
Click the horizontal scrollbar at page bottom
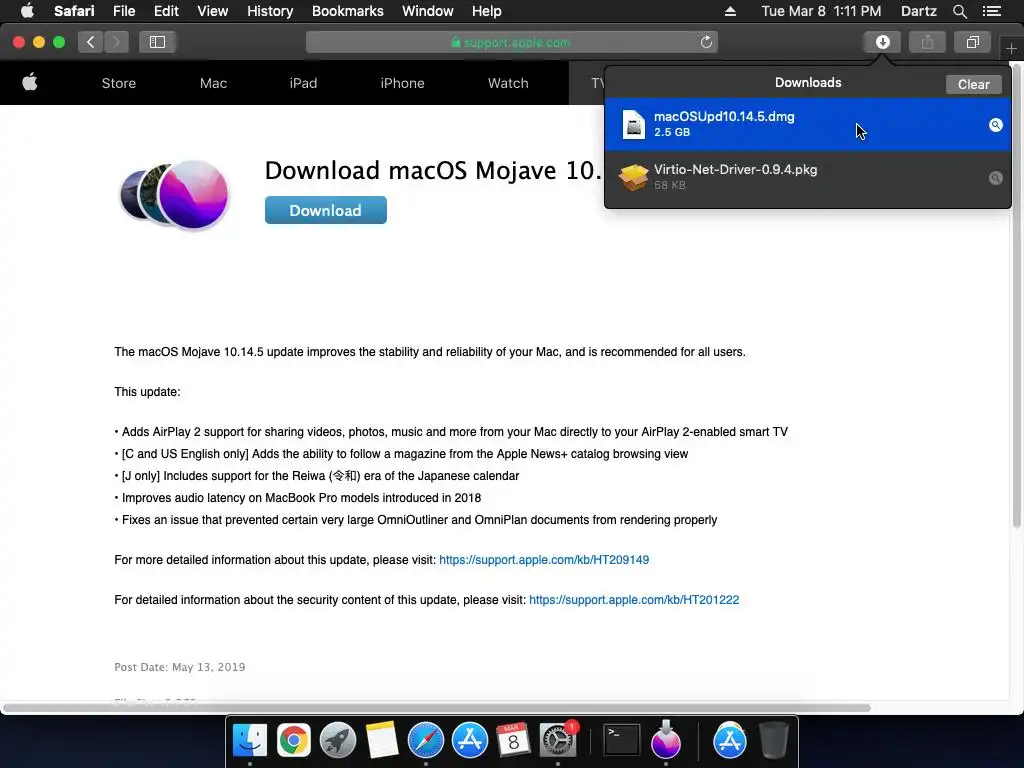coord(436,708)
